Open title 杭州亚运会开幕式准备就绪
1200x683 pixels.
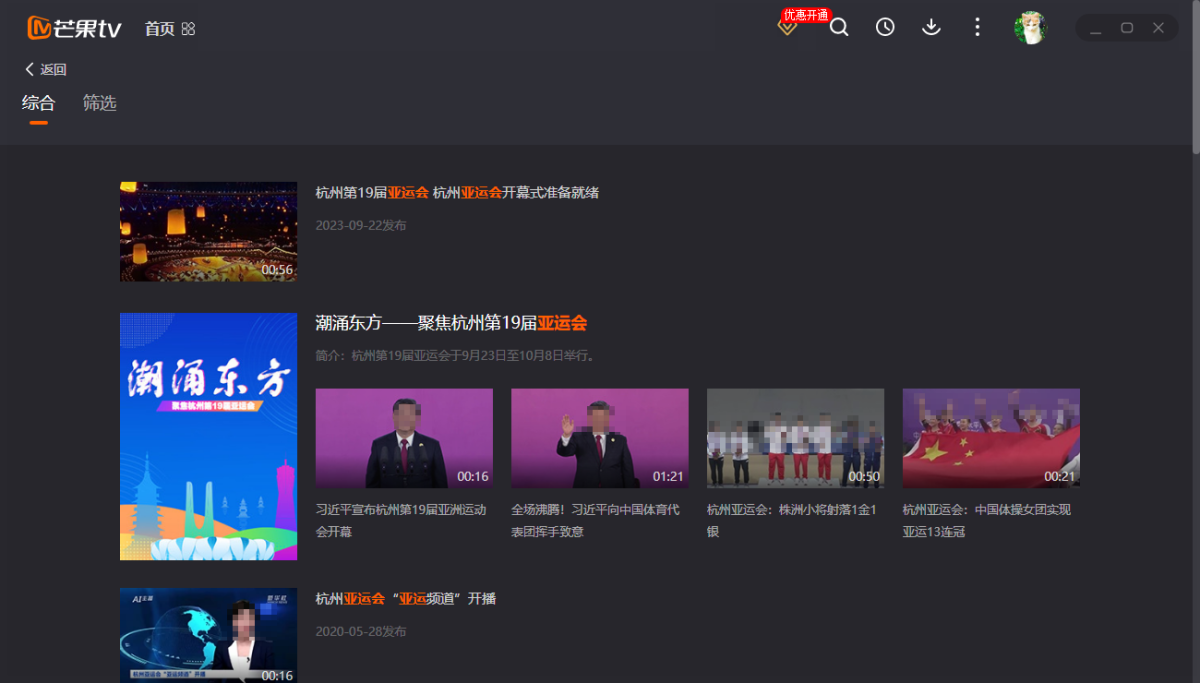click(x=458, y=193)
